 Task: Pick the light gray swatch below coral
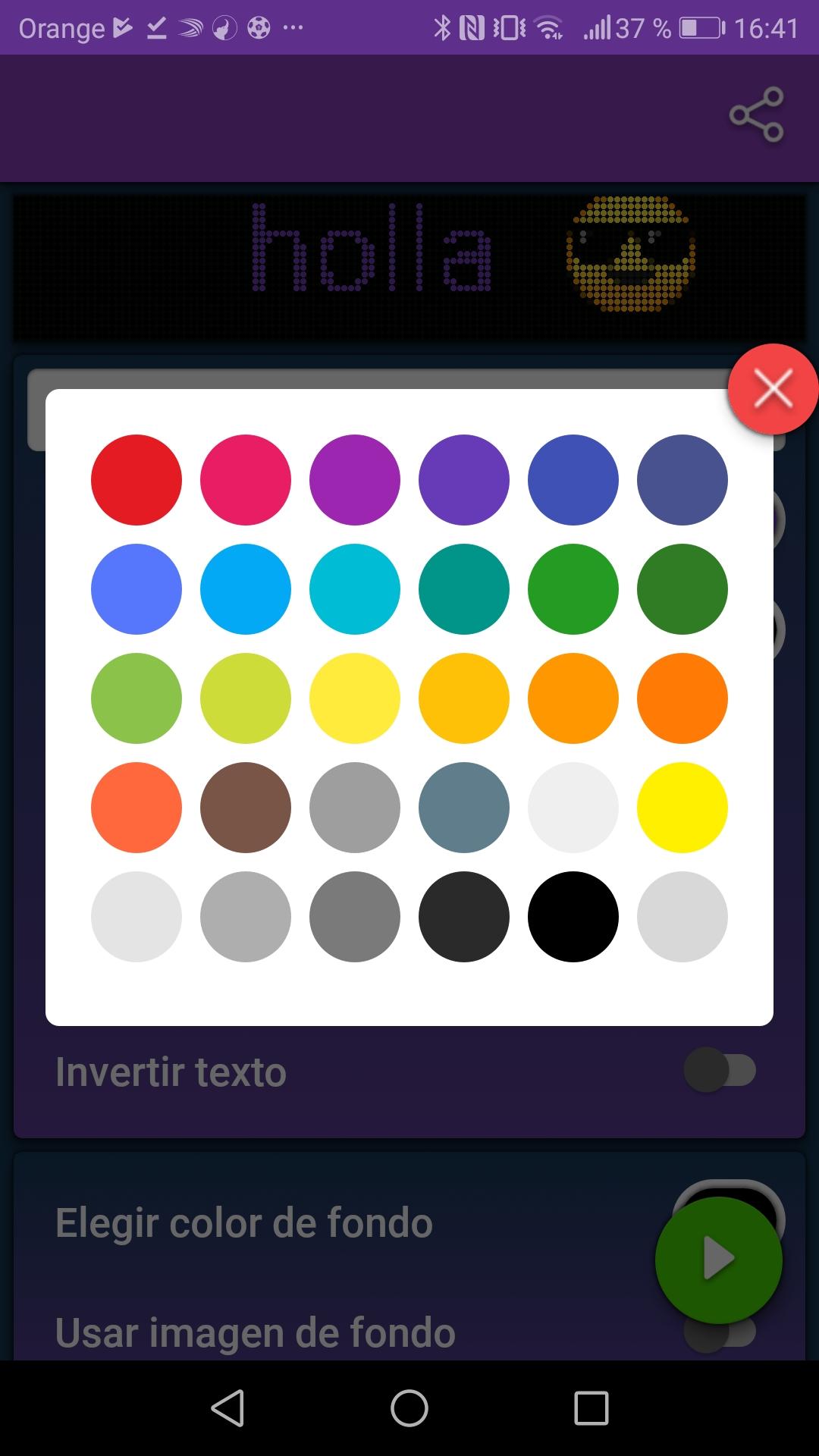click(x=136, y=917)
